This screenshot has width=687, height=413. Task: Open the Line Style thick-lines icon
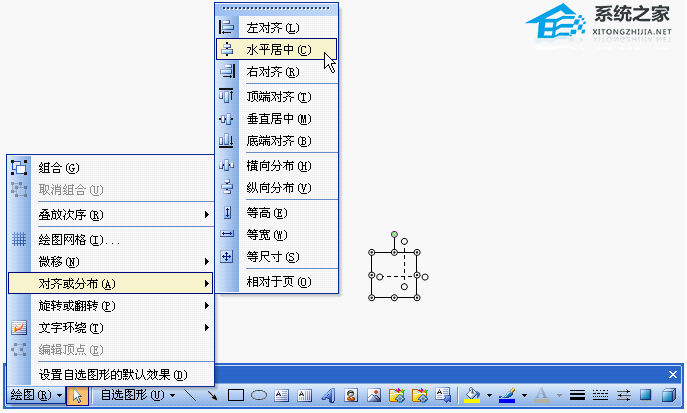577,395
